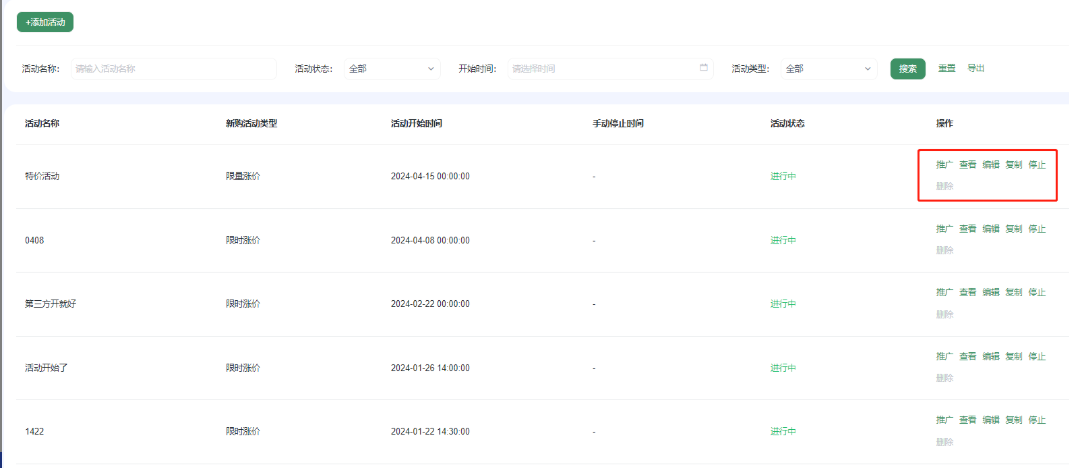Image resolution: width=1069 pixels, height=468 pixels.
Task: Click 推广 for the 特价活动 row
Action: (944, 165)
